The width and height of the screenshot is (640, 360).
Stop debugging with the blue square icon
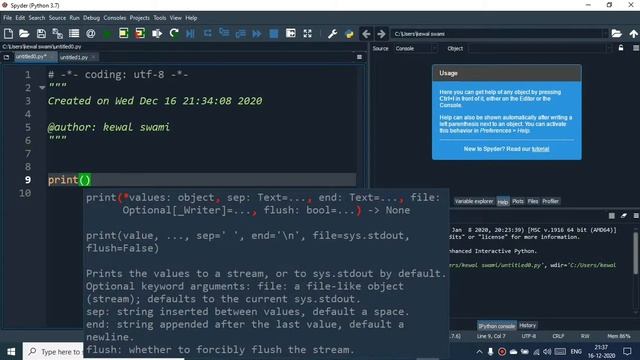pos(274,33)
